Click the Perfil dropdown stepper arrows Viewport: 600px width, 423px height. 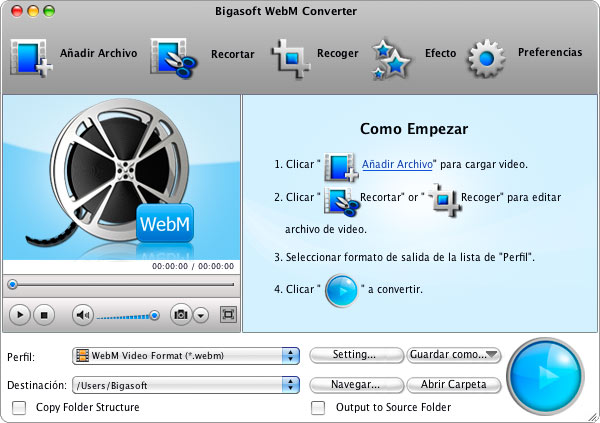(290, 356)
